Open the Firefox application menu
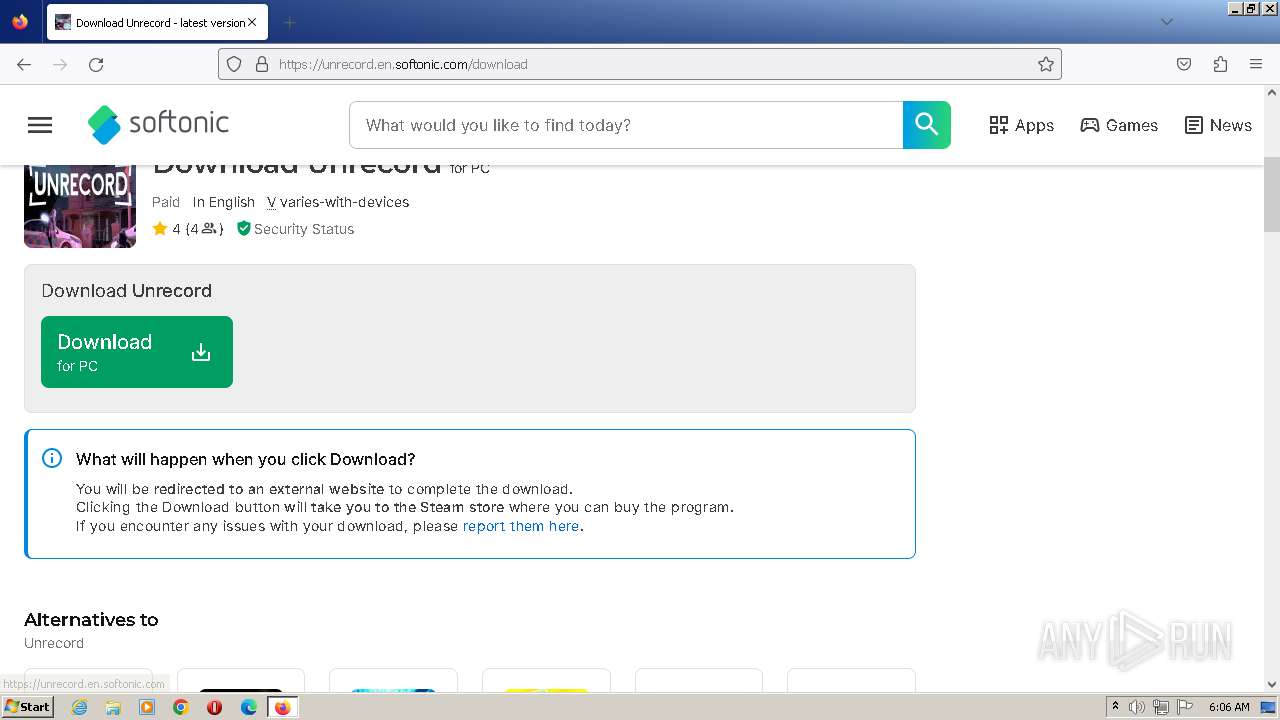1280x720 pixels. 1256,64
